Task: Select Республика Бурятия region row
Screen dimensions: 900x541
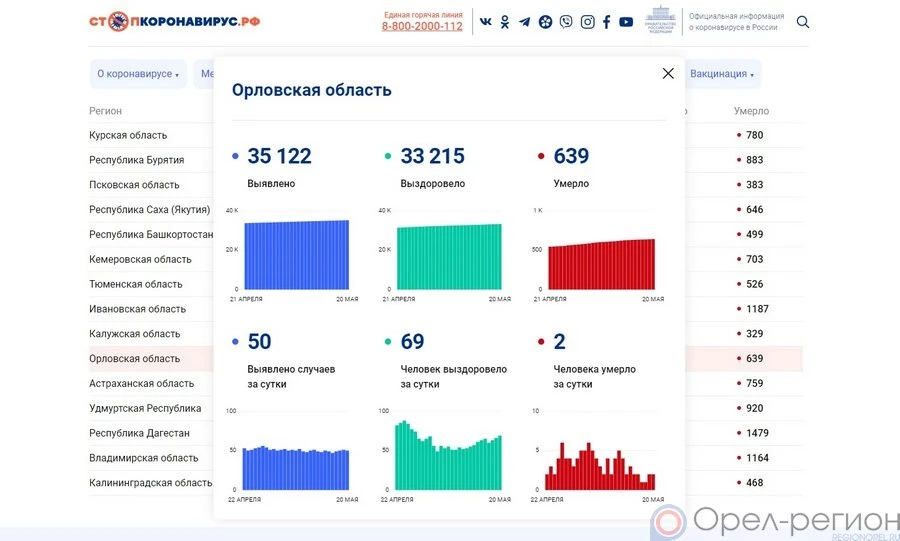Action: (136, 160)
